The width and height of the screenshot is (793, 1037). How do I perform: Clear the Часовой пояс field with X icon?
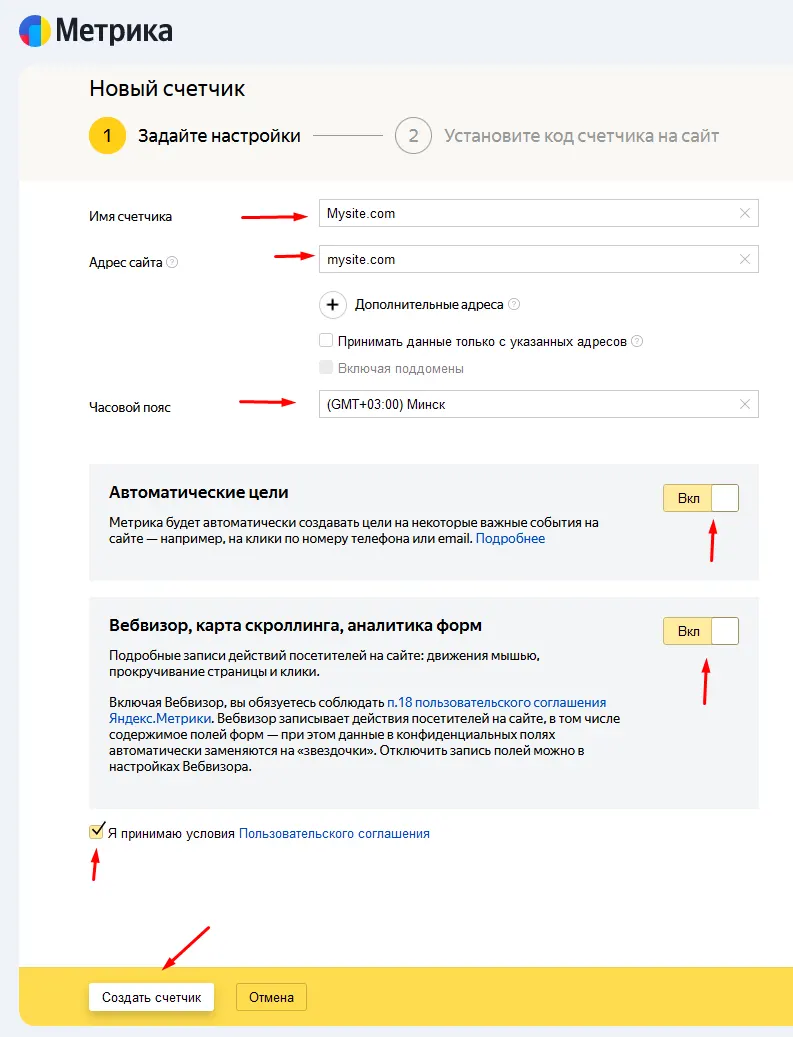pyautogui.click(x=745, y=404)
